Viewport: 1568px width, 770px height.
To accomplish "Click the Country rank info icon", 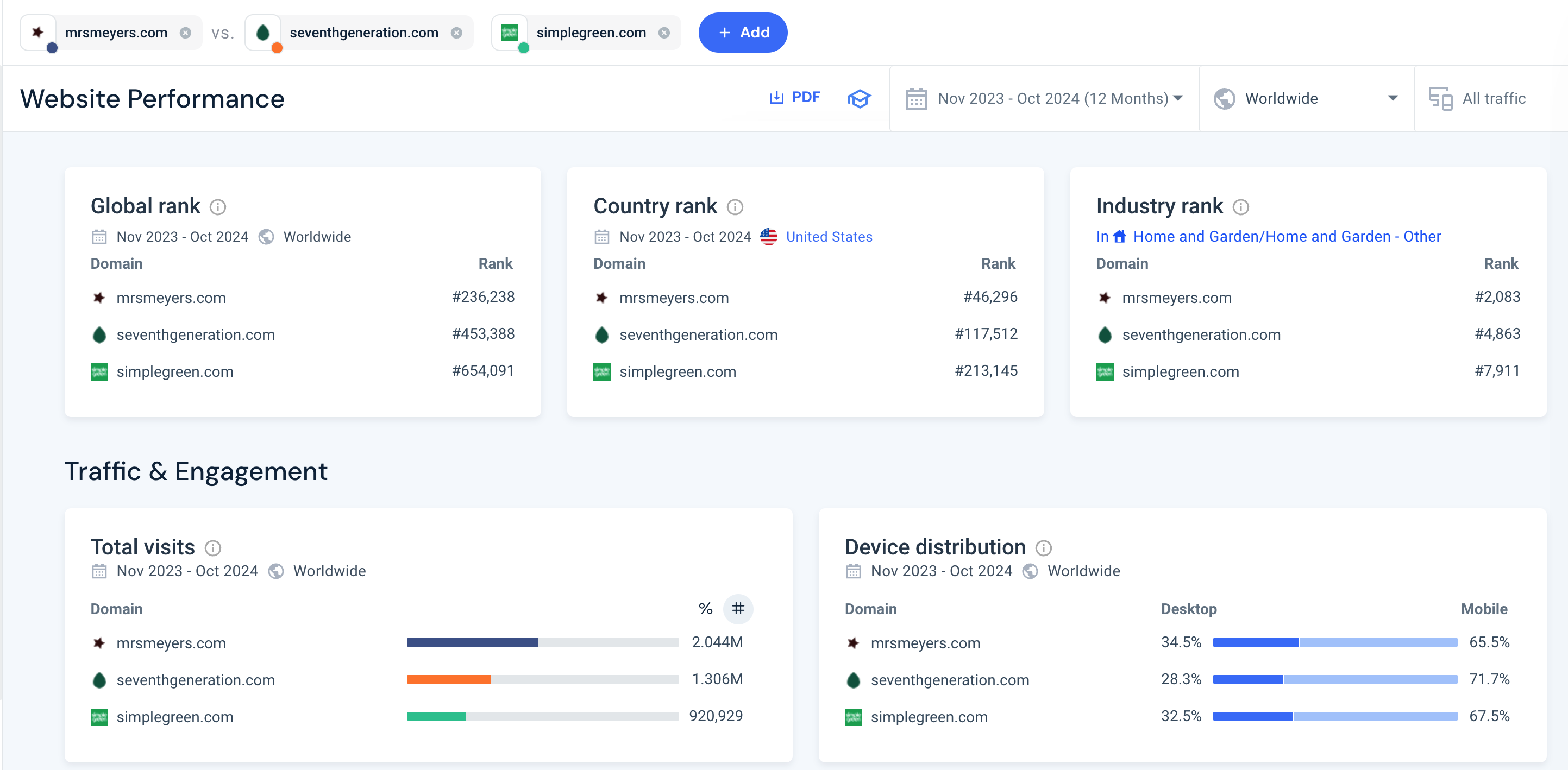I will coord(735,207).
